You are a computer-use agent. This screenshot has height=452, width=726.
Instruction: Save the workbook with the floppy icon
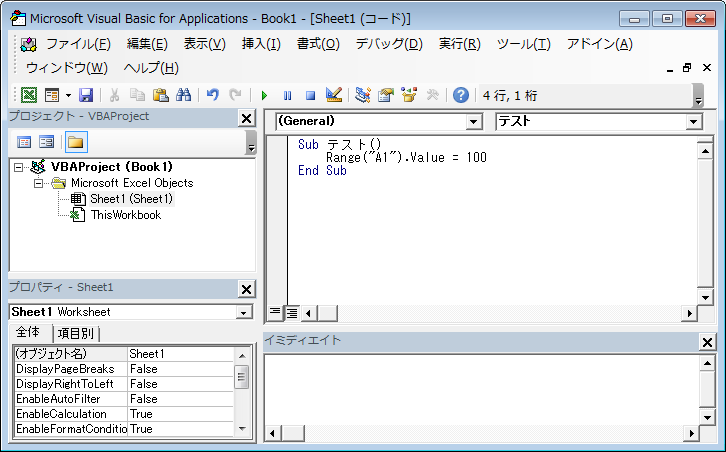tap(86, 95)
